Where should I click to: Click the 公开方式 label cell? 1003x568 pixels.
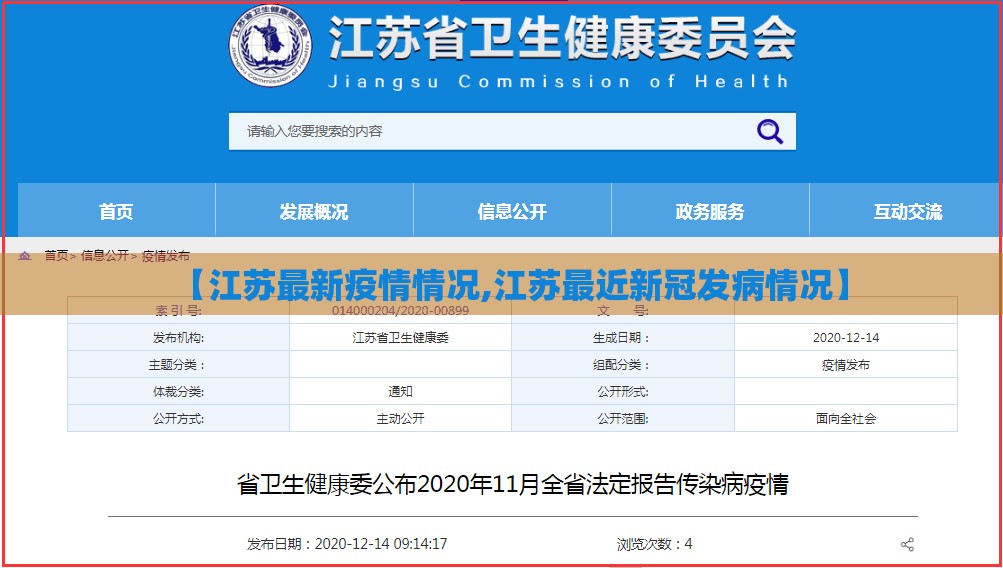click(178, 419)
